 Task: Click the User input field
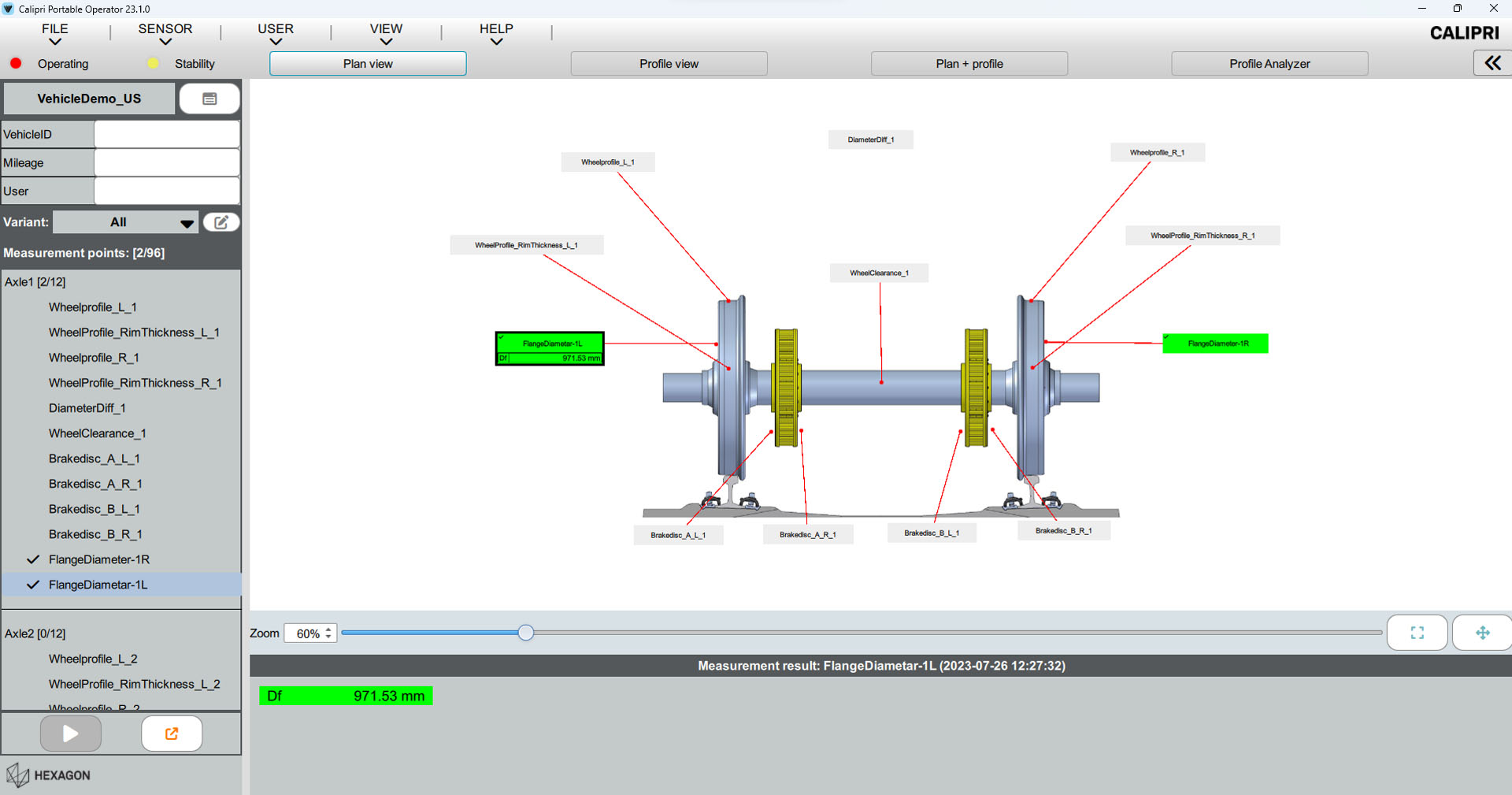pos(167,191)
